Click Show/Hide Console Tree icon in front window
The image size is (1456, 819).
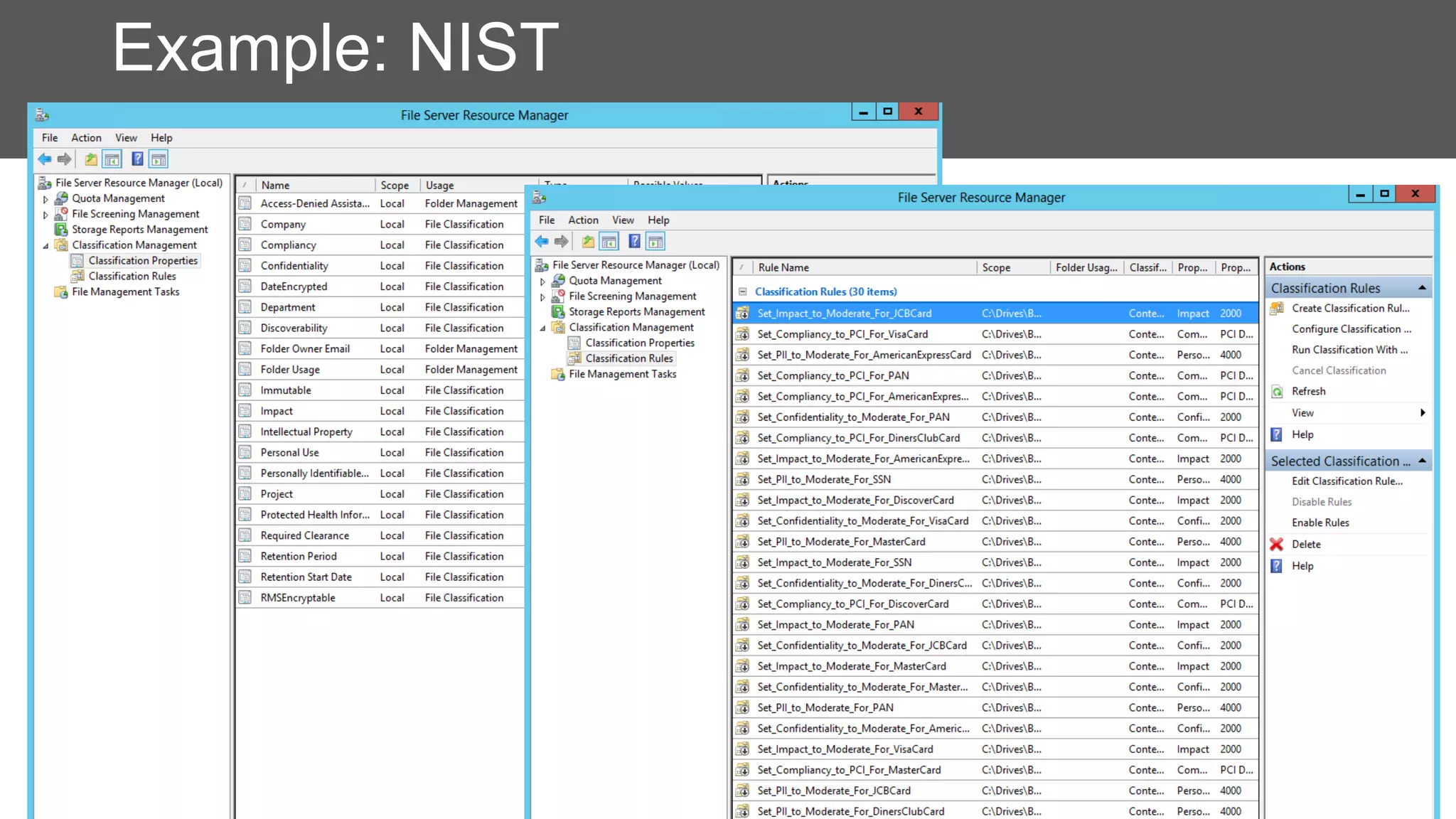(x=609, y=242)
